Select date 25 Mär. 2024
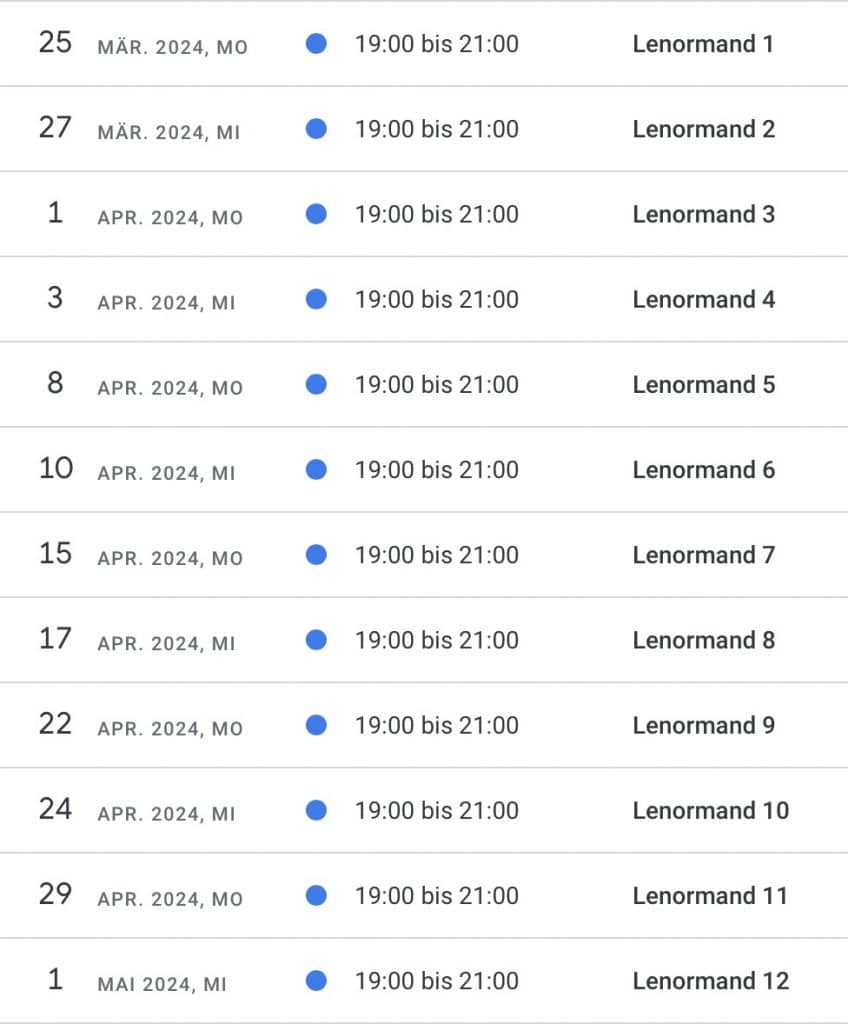Viewport: 848px width, 1024px height. 55,43
